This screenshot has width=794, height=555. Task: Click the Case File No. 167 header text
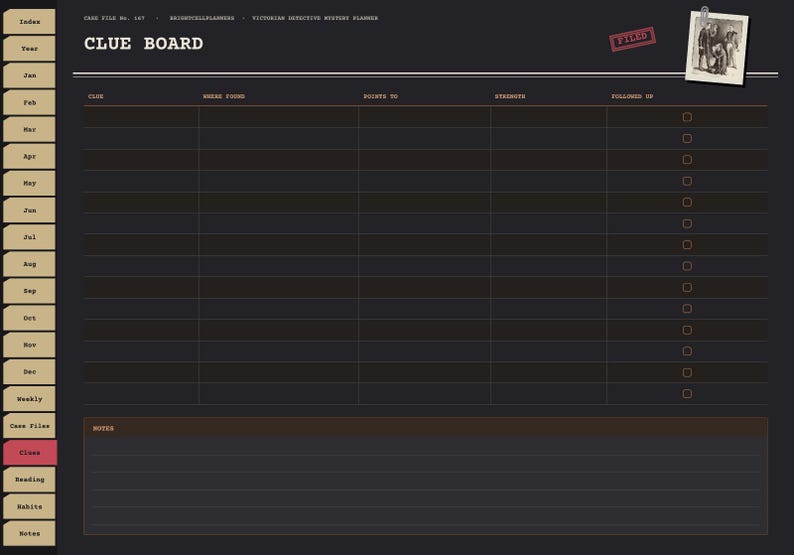tap(114, 18)
